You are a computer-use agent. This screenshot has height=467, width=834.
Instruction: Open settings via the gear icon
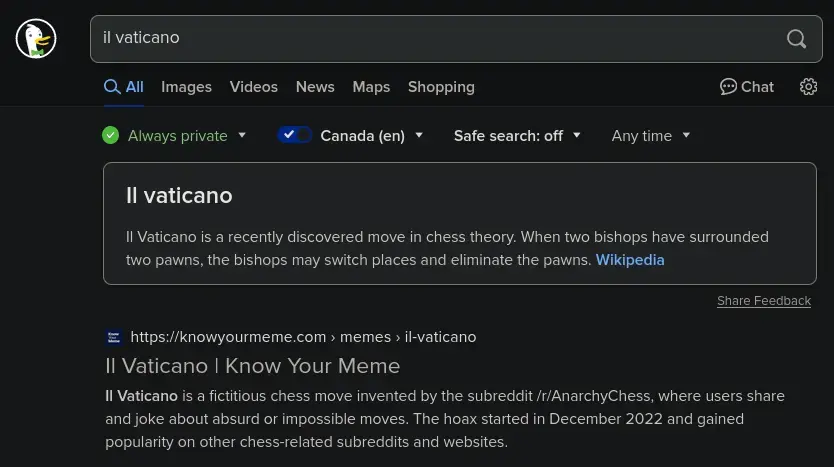[808, 87]
